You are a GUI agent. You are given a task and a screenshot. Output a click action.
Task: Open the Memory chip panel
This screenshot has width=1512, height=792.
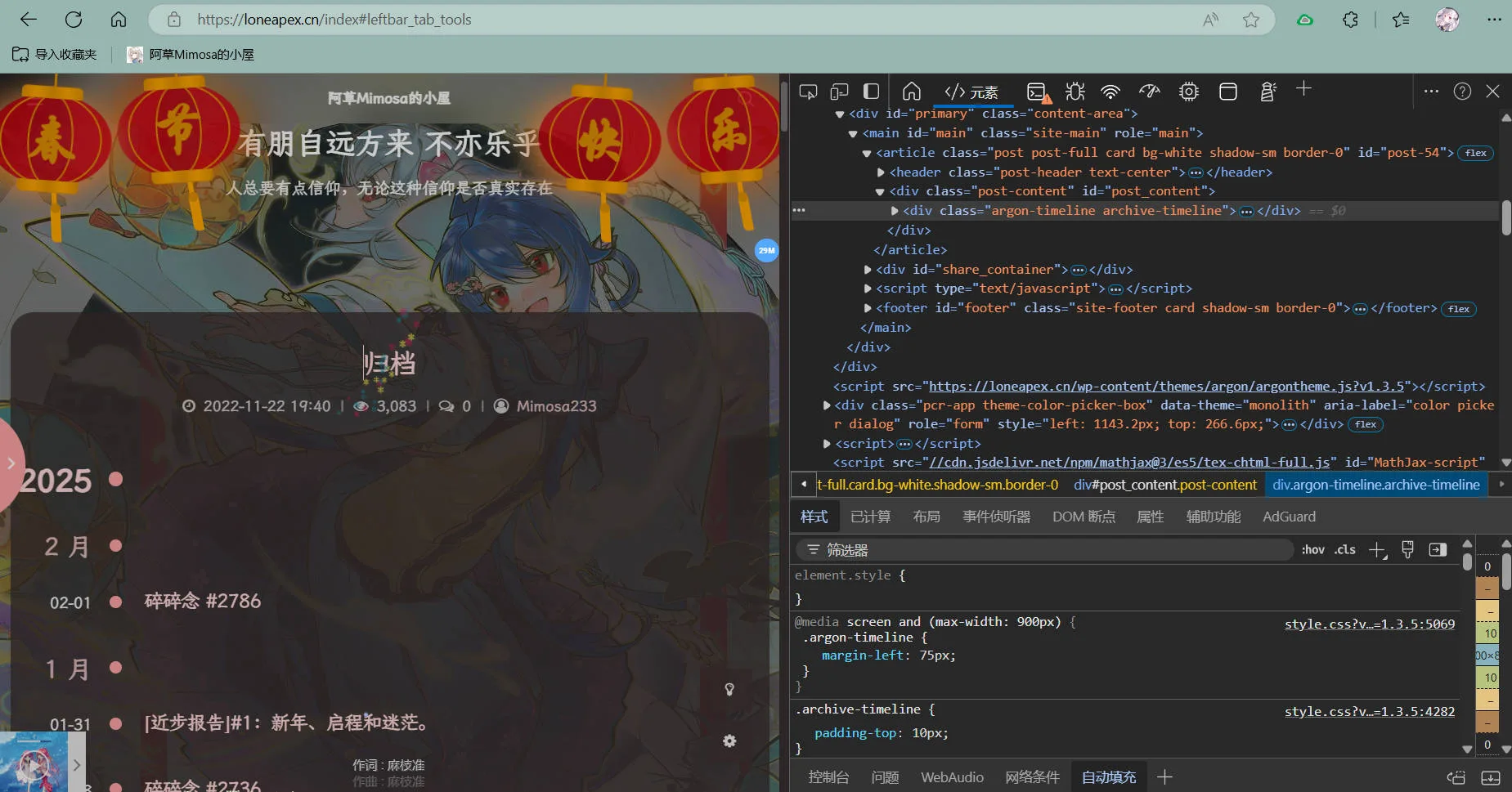point(1188,92)
